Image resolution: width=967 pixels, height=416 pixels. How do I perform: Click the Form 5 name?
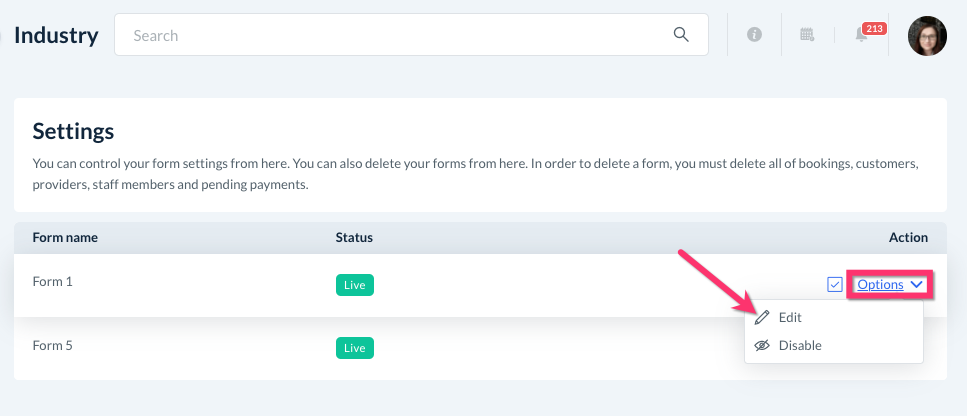coord(53,346)
